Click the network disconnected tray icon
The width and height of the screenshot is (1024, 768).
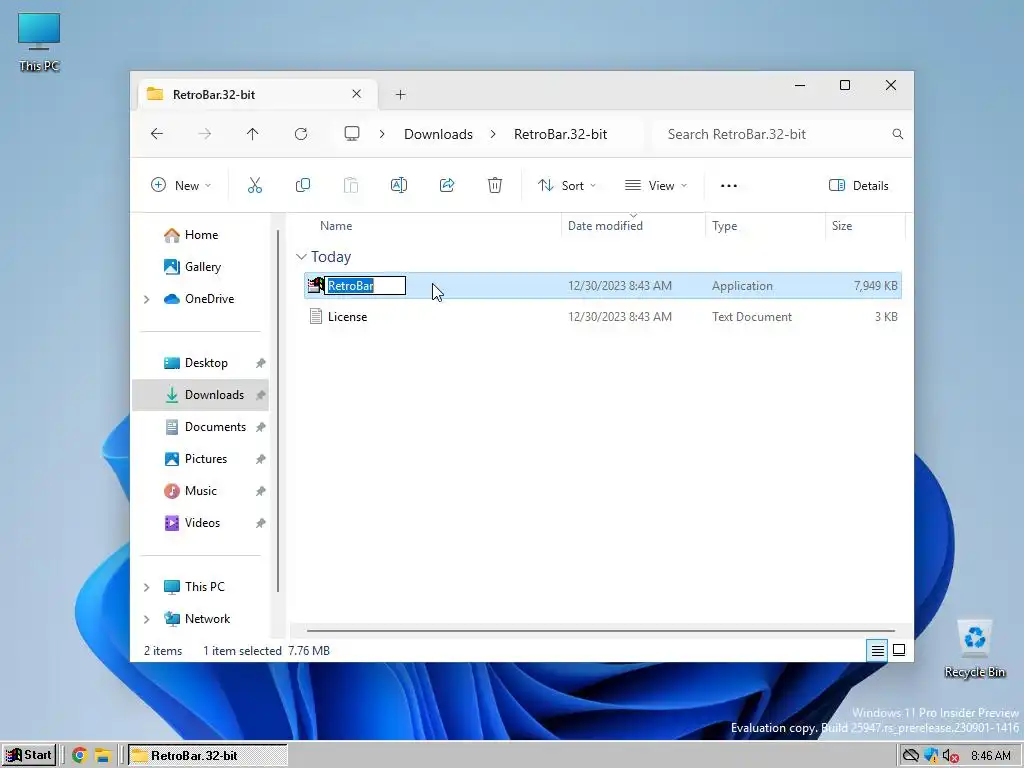[910, 756]
